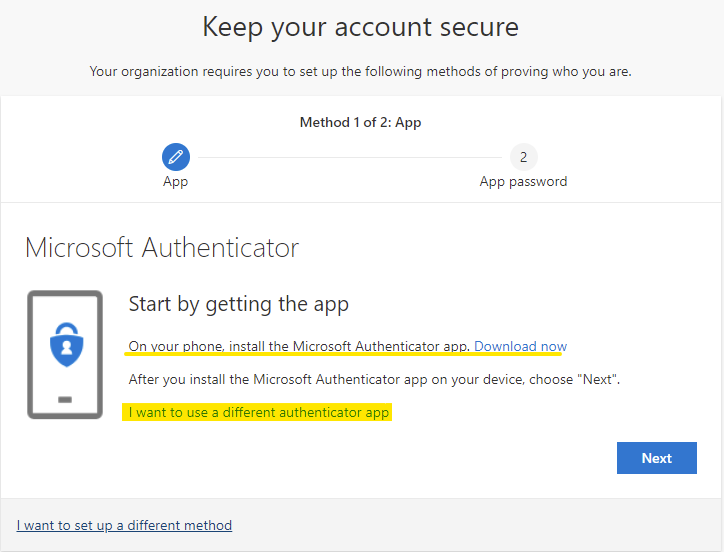724x552 pixels.
Task: Click the On your phone install instruction text
Action: point(299,346)
